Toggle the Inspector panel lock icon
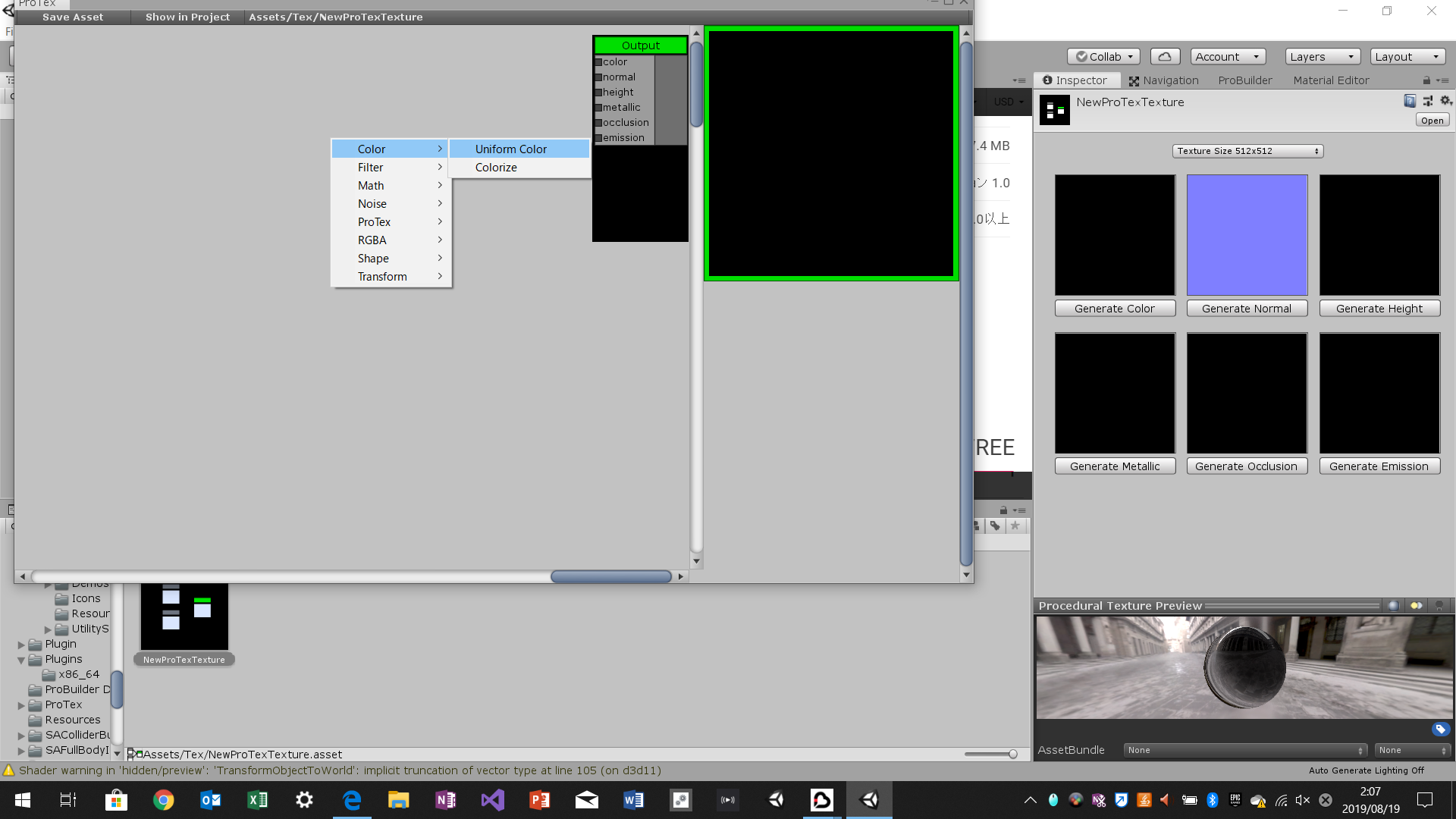 pyautogui.click(x=1426, y=80)
